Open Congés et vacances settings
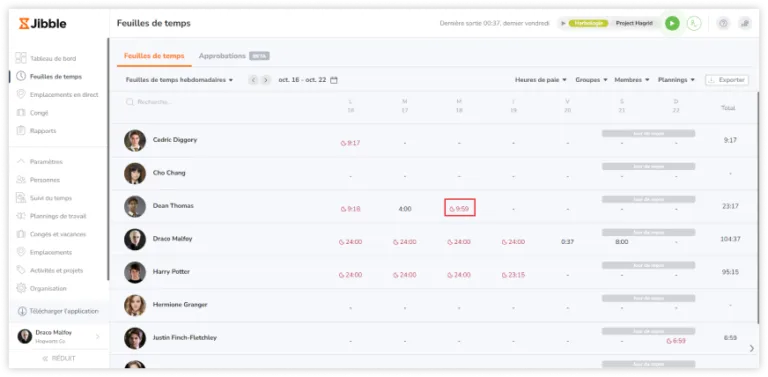This screenshot has width=768, height=377. tap(51, 234)
